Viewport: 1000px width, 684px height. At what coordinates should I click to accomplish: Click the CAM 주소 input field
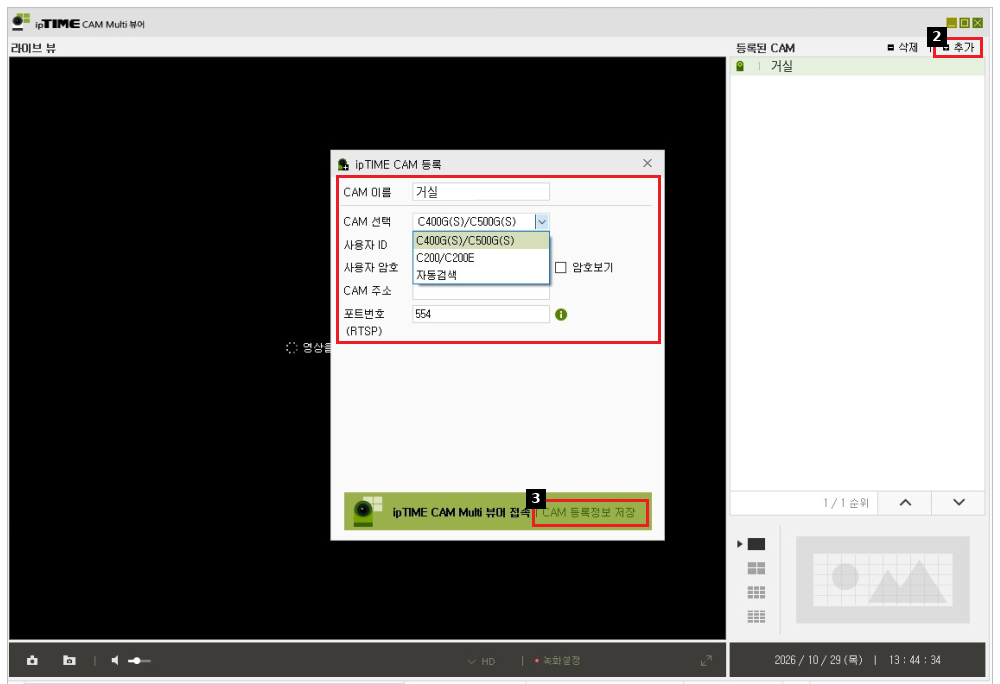pos(481,291)
